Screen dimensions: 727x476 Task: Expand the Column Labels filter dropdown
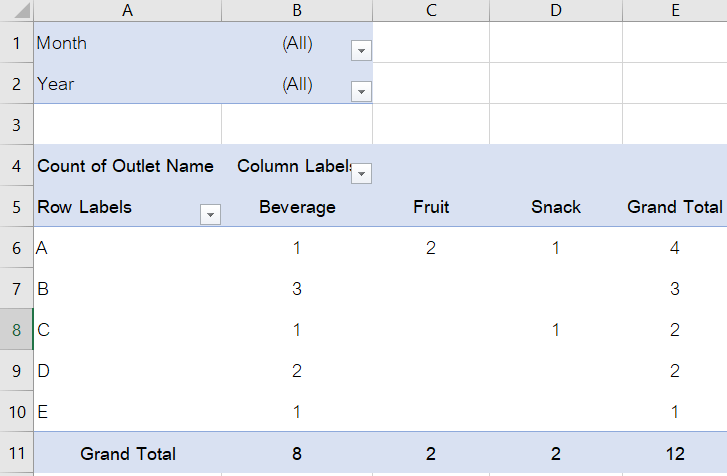[x=361, y=173]
